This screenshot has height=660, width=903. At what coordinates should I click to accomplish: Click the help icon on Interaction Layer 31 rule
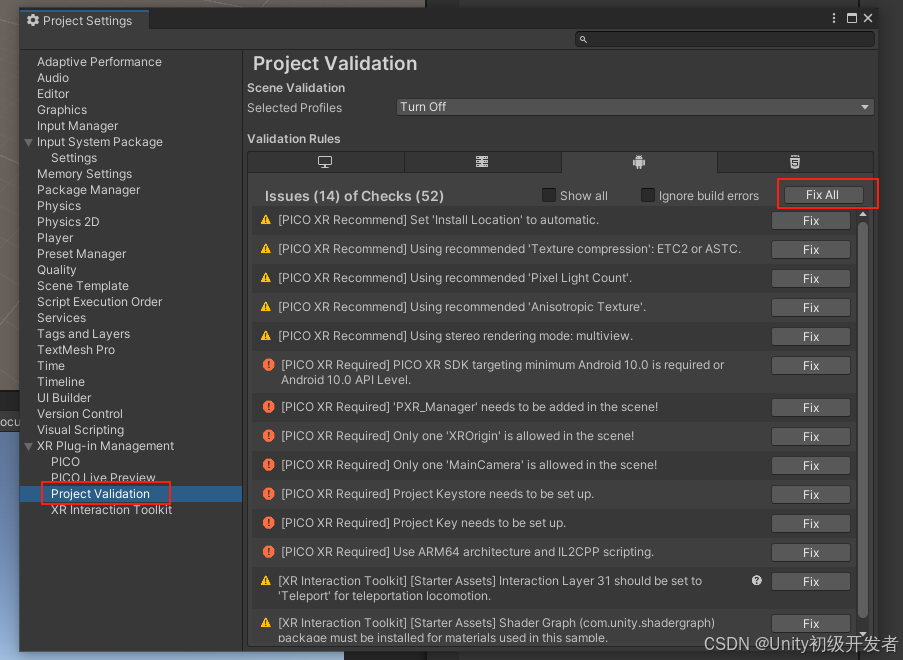coord(757,581)
